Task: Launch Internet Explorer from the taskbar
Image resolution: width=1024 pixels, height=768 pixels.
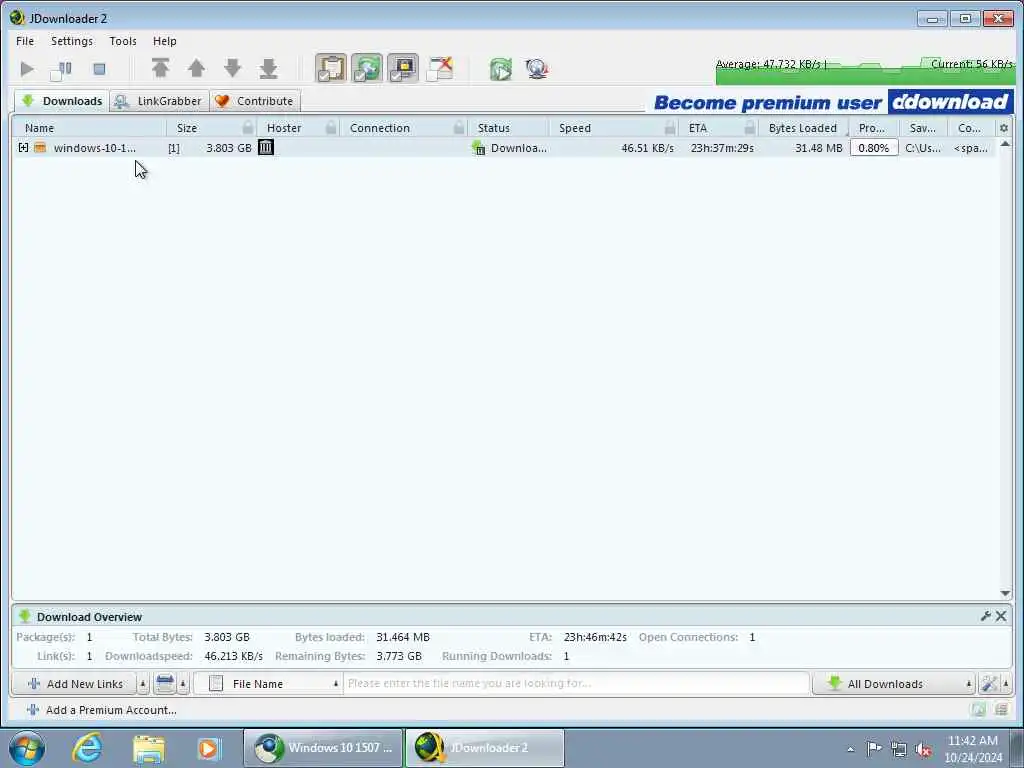Action: coord(87,748)
